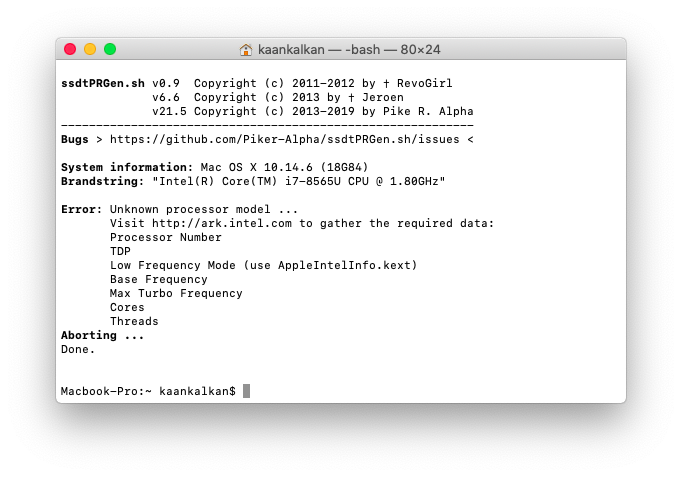Minimize the Terminal window with yellow button
This screenshot has width=682, height=477.
pyautogui.click(x=90, y=49)
